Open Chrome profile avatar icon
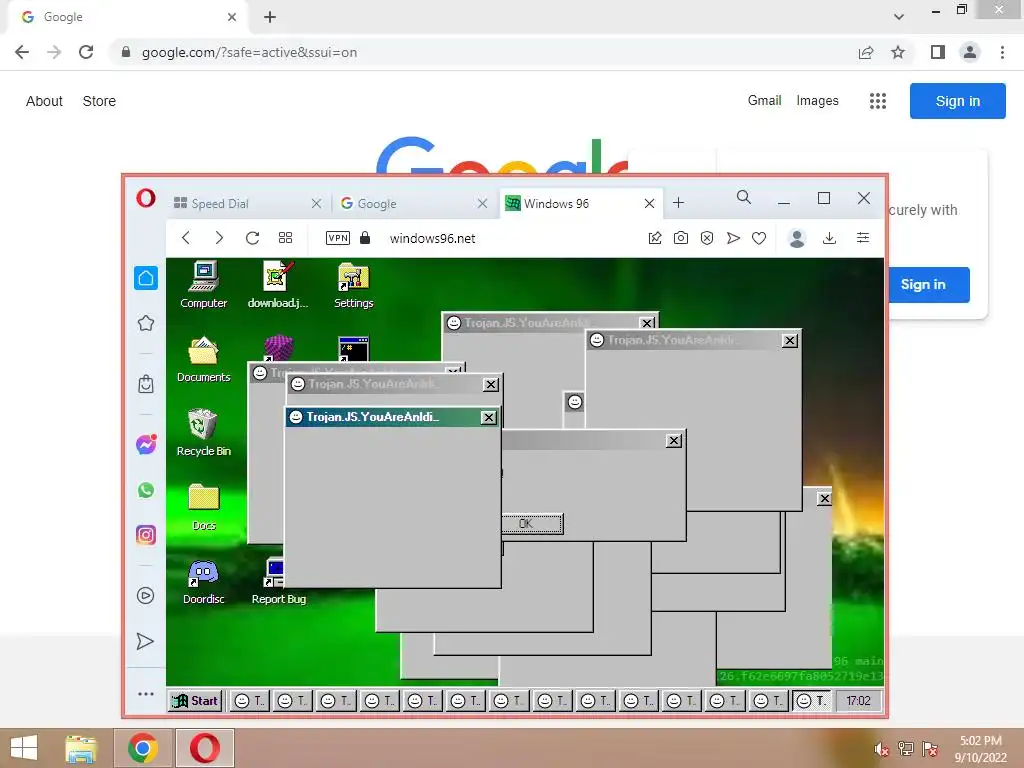The width and height of the screenshot is (1024, 768). pos(970,52)
